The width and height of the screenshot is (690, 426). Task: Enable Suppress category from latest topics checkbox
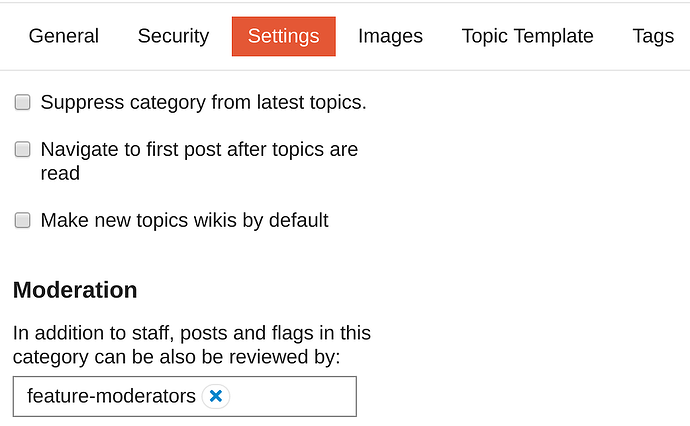click(x=22, y=102)
